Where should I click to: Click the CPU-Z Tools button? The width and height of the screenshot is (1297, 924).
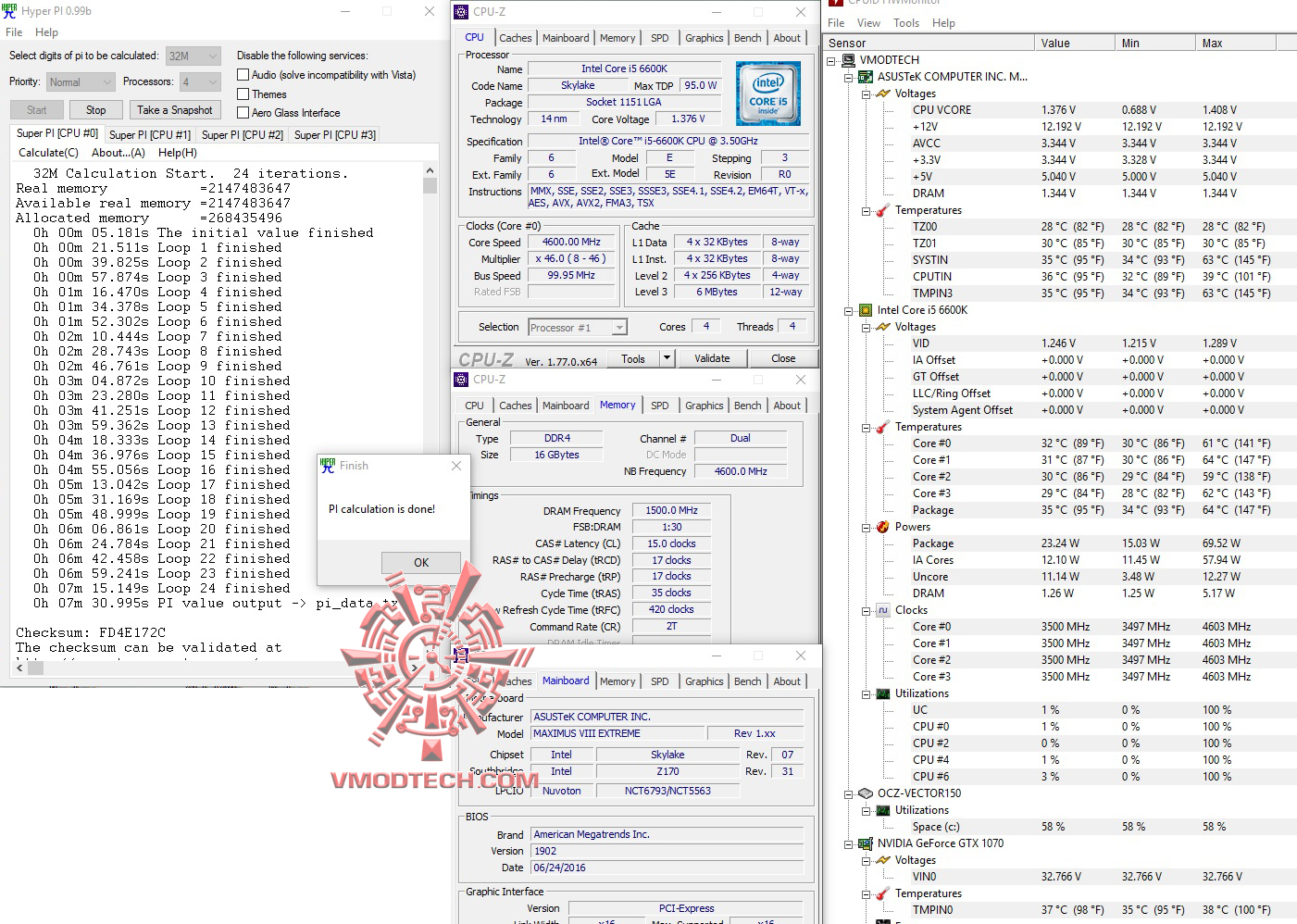(633, 358)
